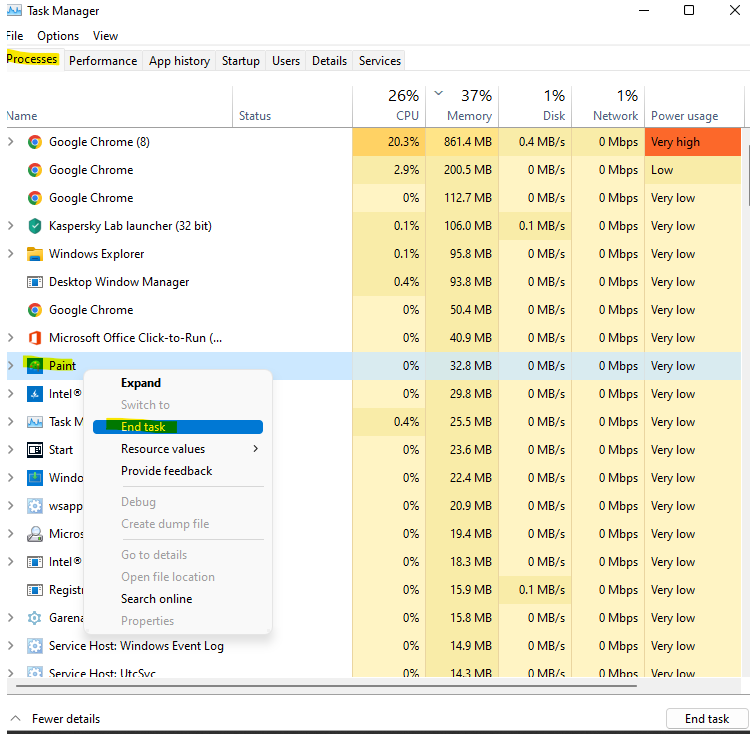Click the Desktop Window Manager icon
Viewport: 750px width, 734px height.
pos(34,282)
